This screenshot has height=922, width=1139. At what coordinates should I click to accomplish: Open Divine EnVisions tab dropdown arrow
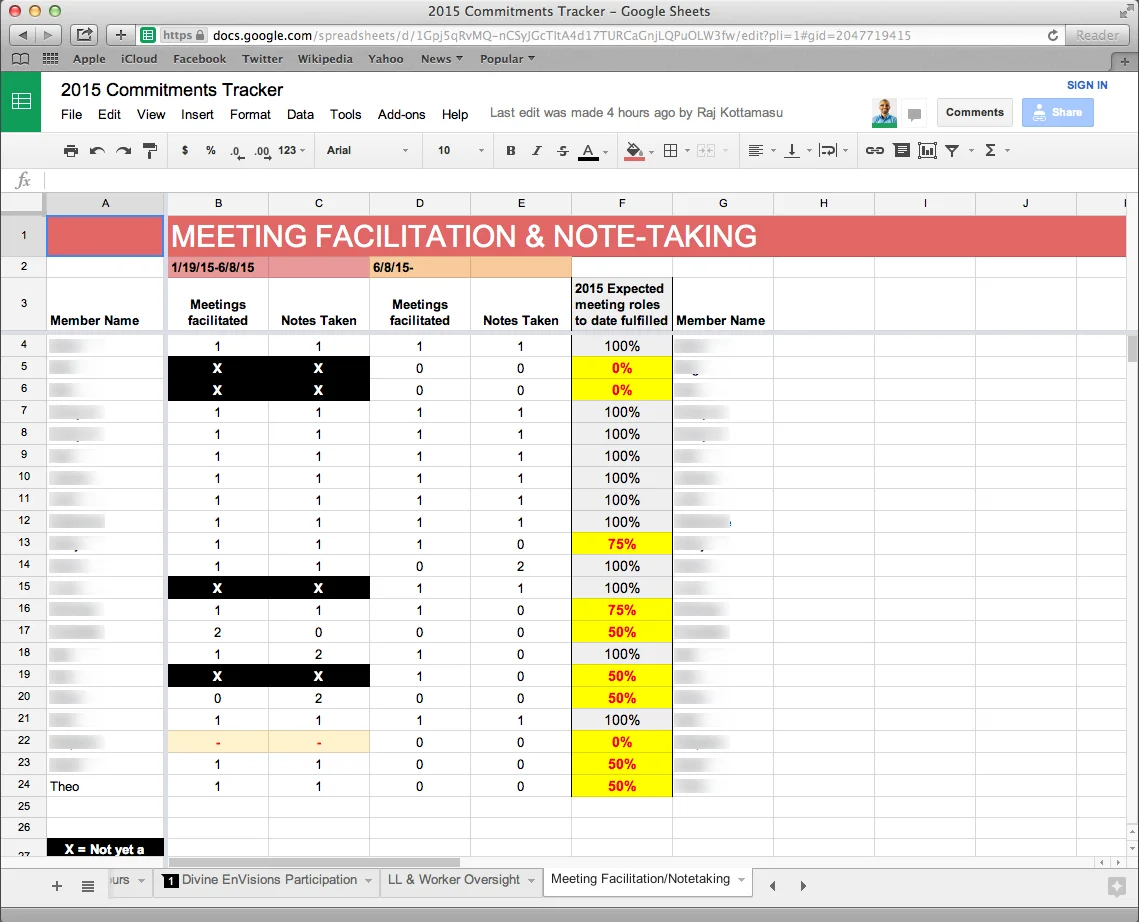pyautogui.click(x=368, y=881)
